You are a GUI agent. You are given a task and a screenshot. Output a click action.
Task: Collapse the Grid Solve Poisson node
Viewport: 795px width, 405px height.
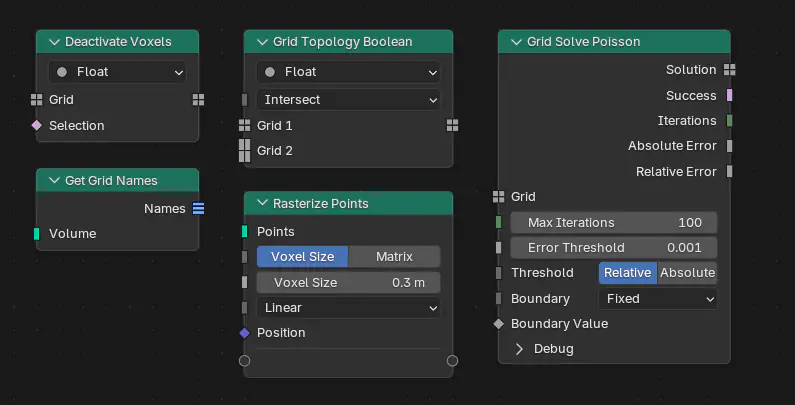tap(517, 42)
